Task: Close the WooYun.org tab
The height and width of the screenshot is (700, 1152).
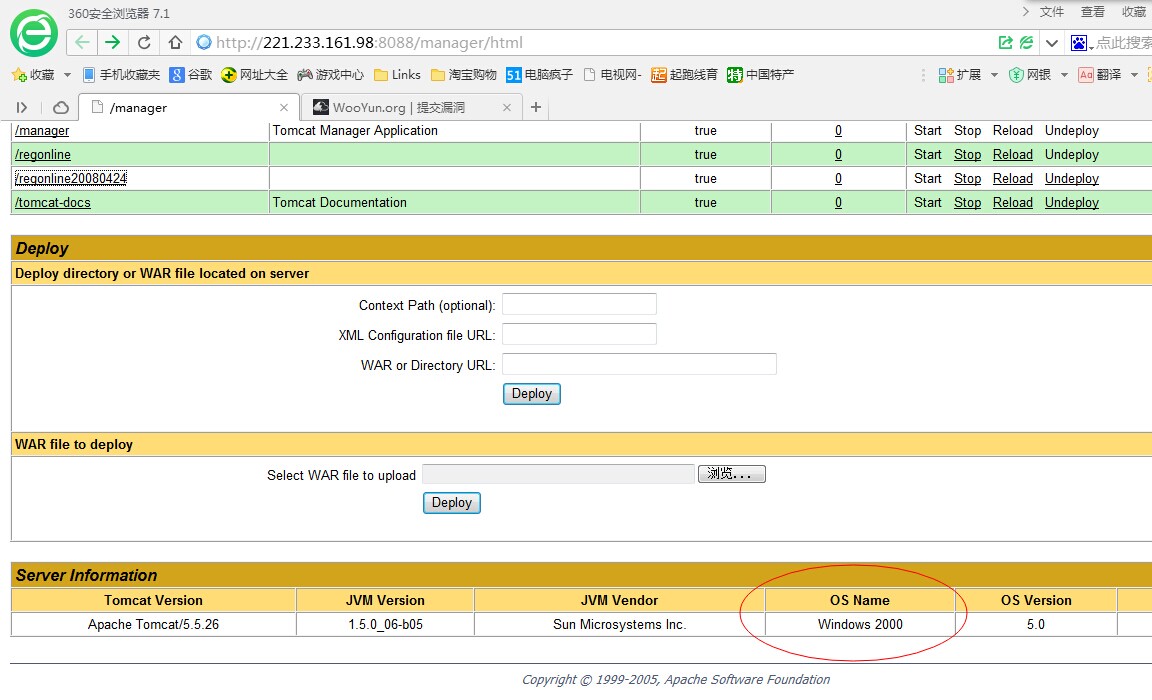Action: pos(506,107)
